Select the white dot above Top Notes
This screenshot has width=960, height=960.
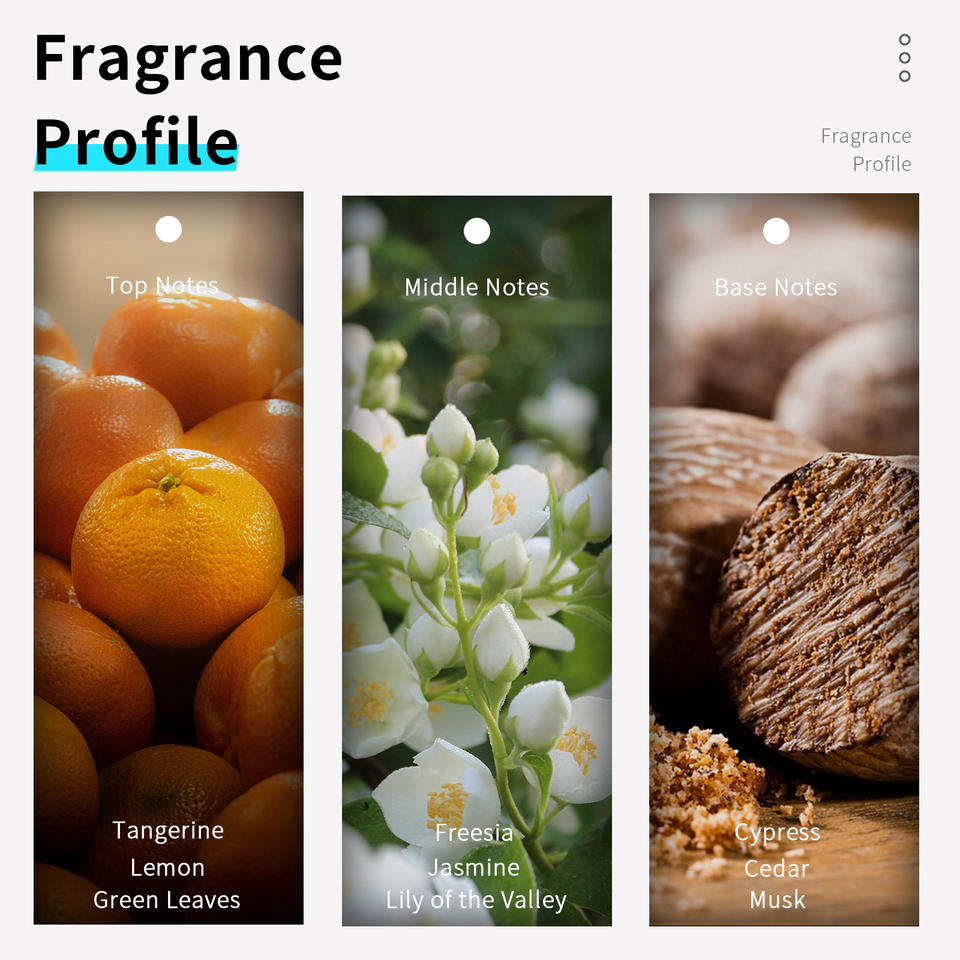[168, 229]
